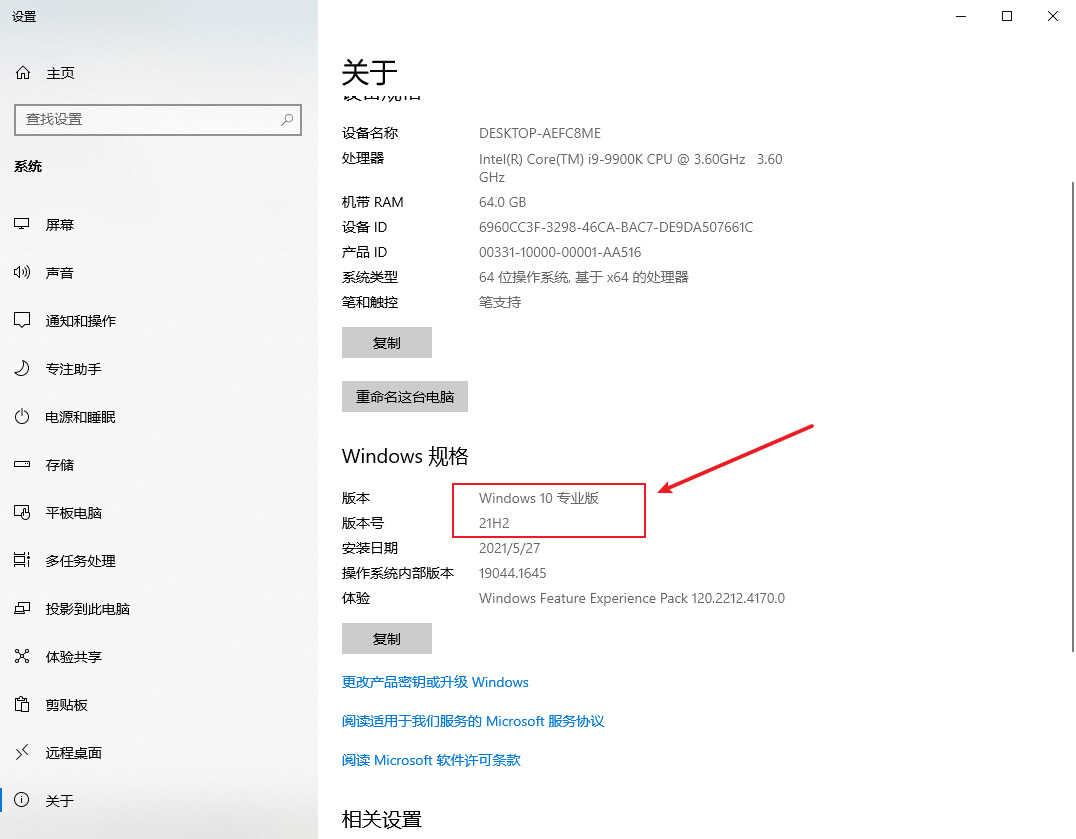Click the search magnifier icon in settings box
Viewport: 1076px width, 839px height.
(x=287, y=119)
